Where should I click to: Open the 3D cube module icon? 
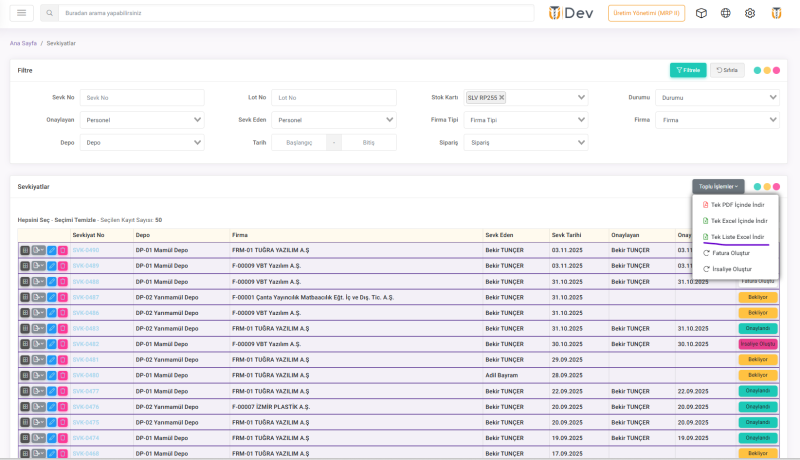coord(702,13)
